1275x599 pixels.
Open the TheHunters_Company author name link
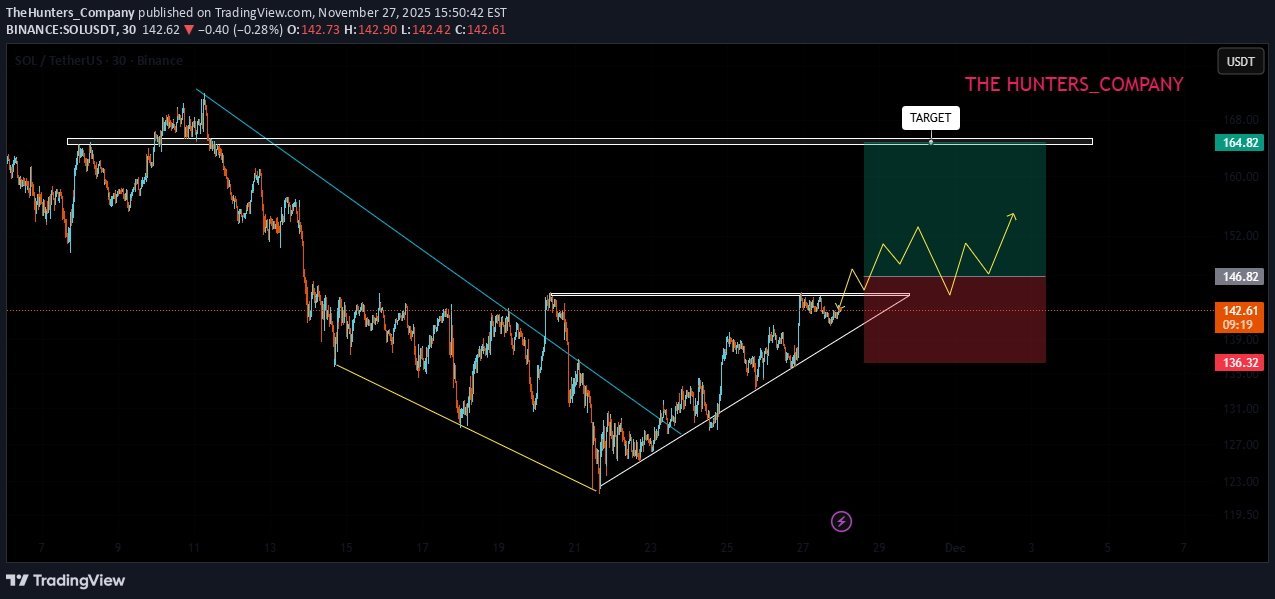[x=70, y=12]
